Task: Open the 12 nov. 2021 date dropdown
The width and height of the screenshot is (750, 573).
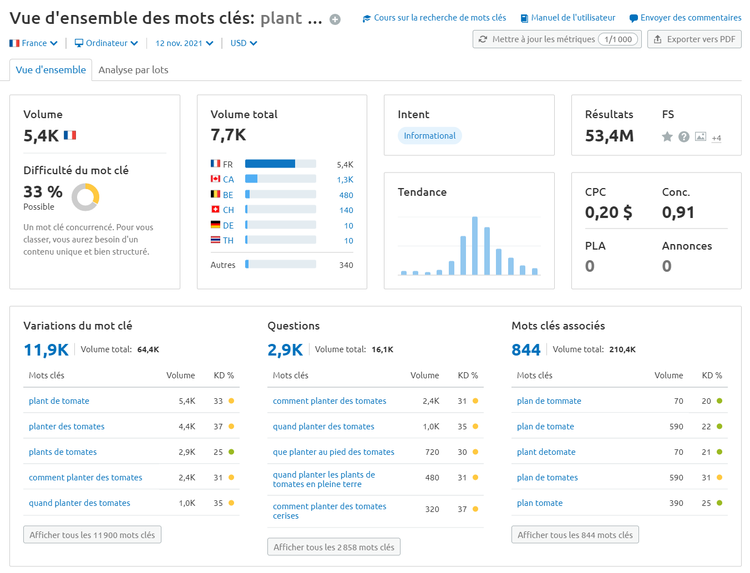Action: point(184,43)
